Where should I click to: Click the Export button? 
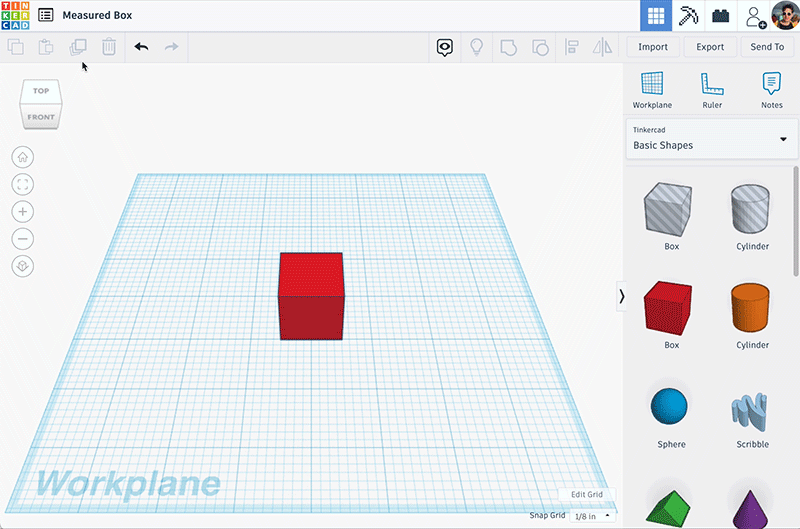click(710, 47)
